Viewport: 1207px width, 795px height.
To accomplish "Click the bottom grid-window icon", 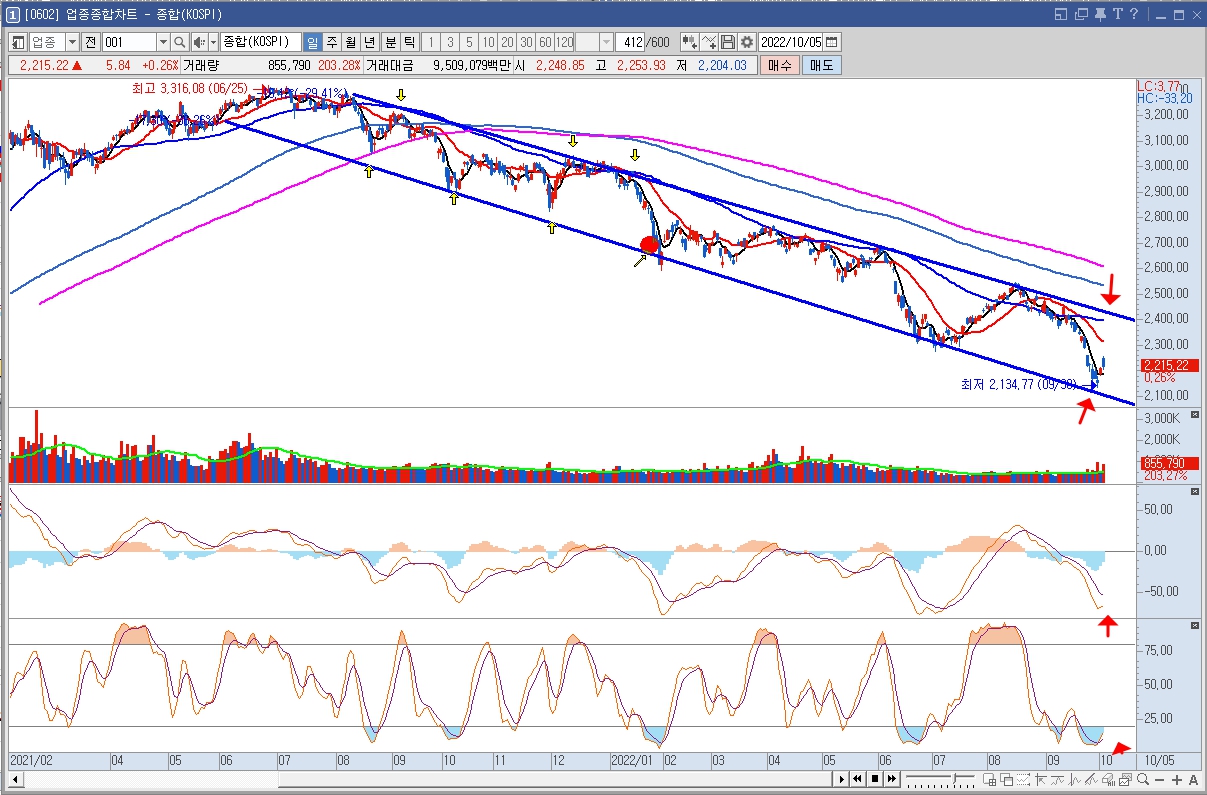I will (990, 780).
